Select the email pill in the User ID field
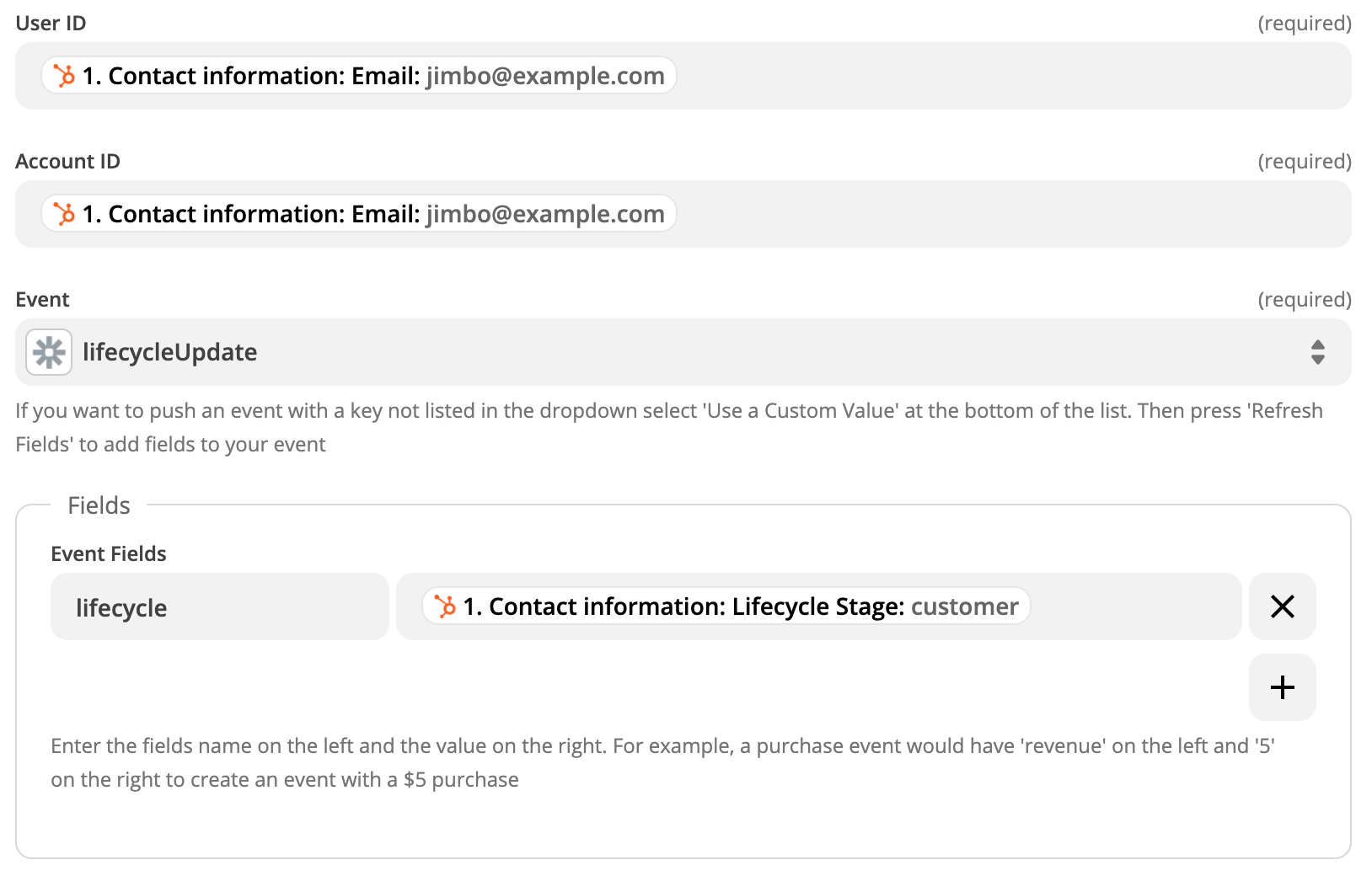 point(357,76)
